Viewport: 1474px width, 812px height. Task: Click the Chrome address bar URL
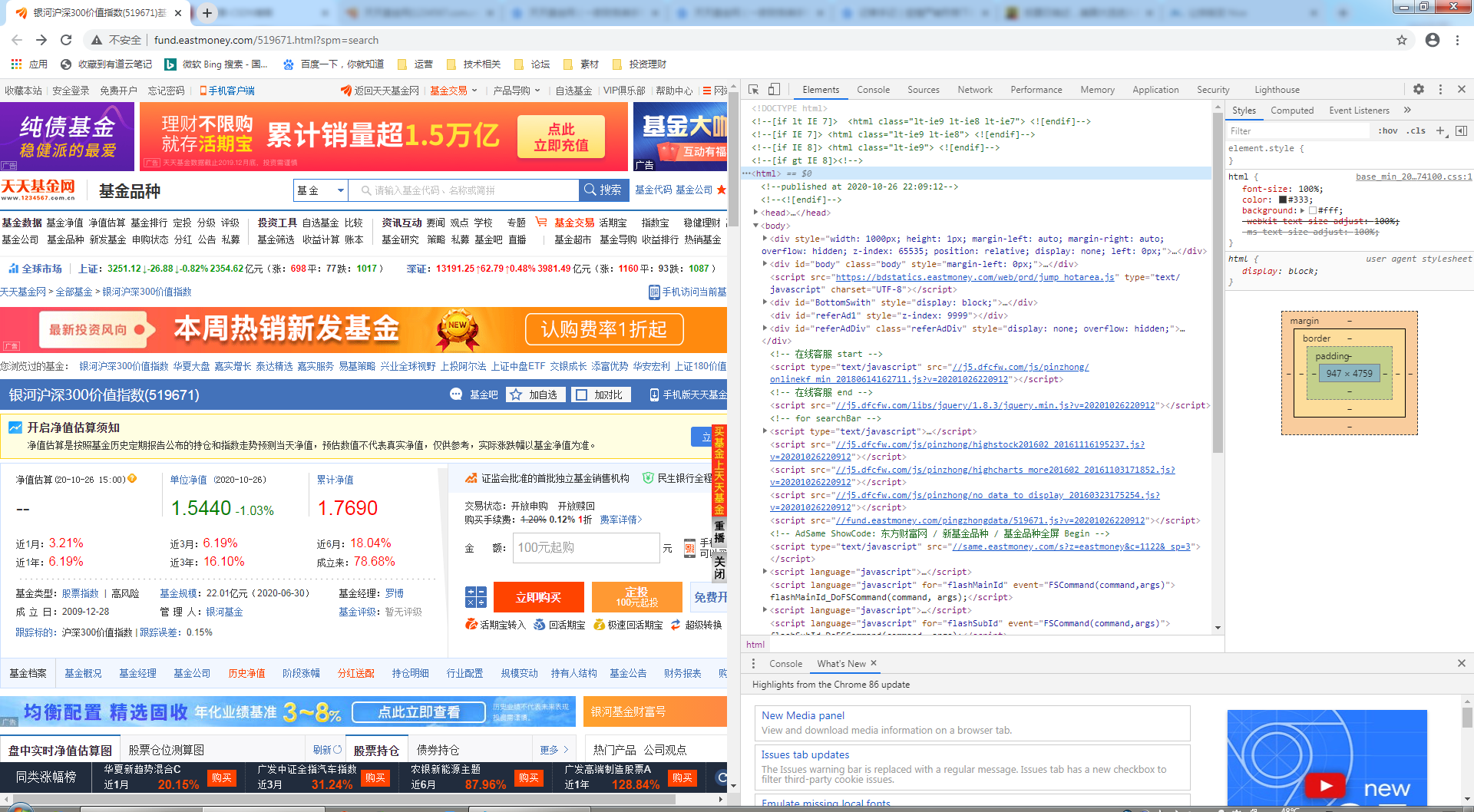266,40
